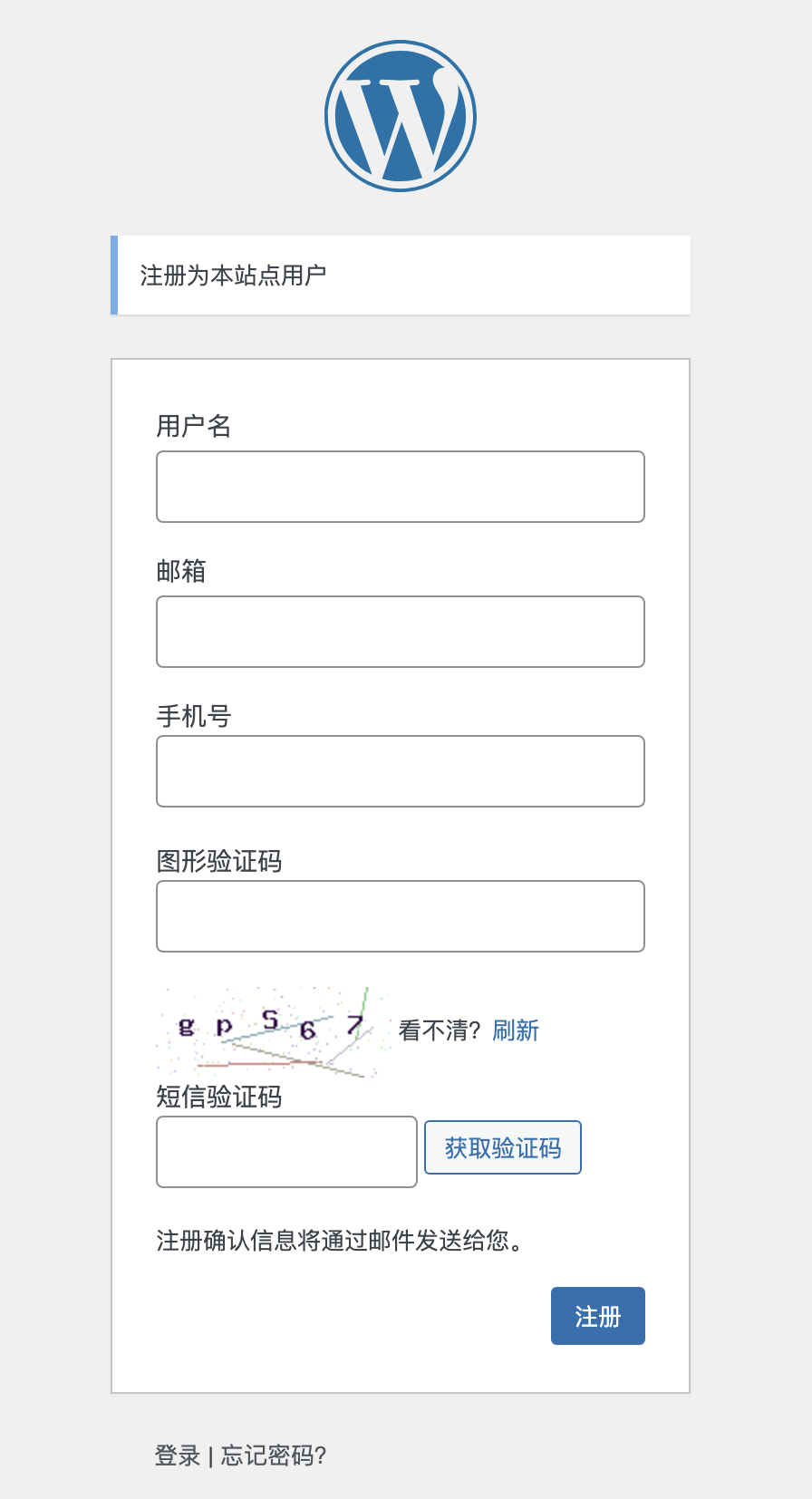Click the 图形验证码 input box
Viewport: 812px width, 1499px height.
[x=401, y=916]
